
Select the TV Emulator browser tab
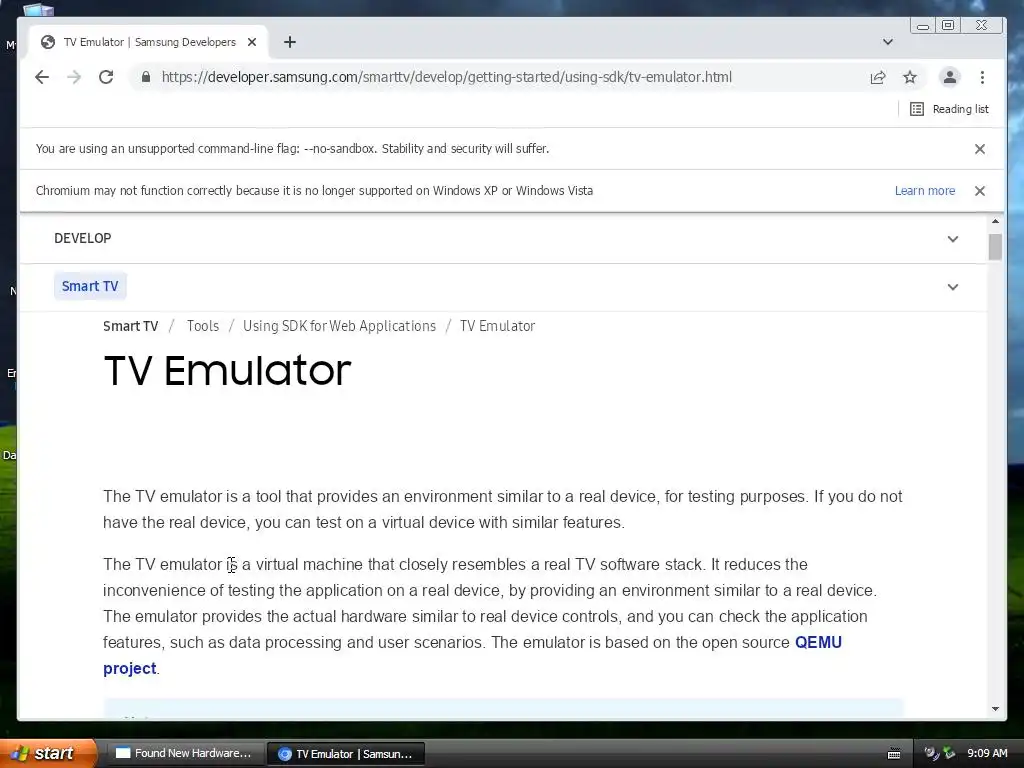click(149, 42)
